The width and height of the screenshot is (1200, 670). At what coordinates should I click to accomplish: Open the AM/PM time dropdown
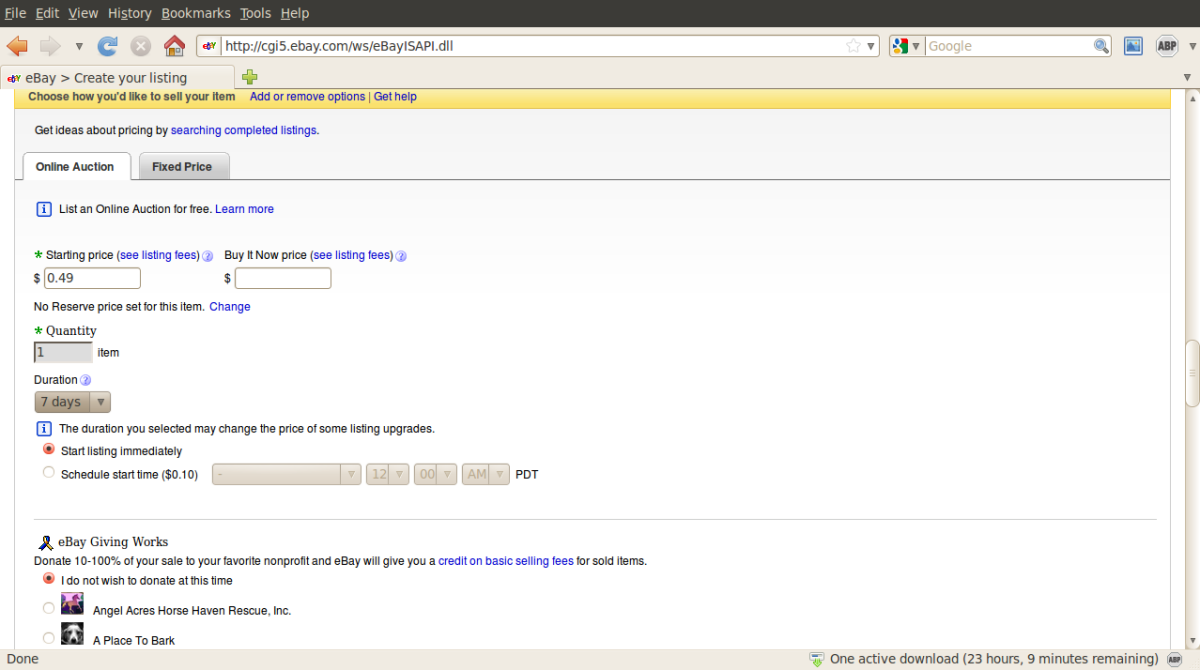pyautogui.click(x=485, y=473)
